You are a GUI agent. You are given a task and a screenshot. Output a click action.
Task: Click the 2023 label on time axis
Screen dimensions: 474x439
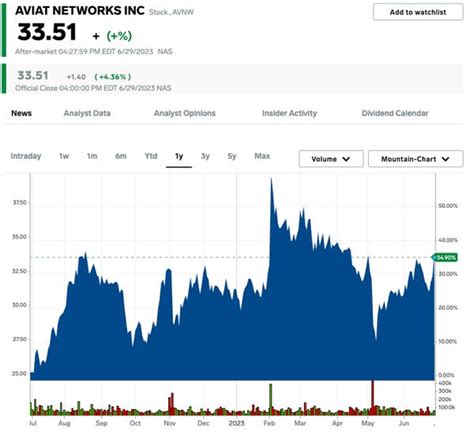[x=237, y=423]
